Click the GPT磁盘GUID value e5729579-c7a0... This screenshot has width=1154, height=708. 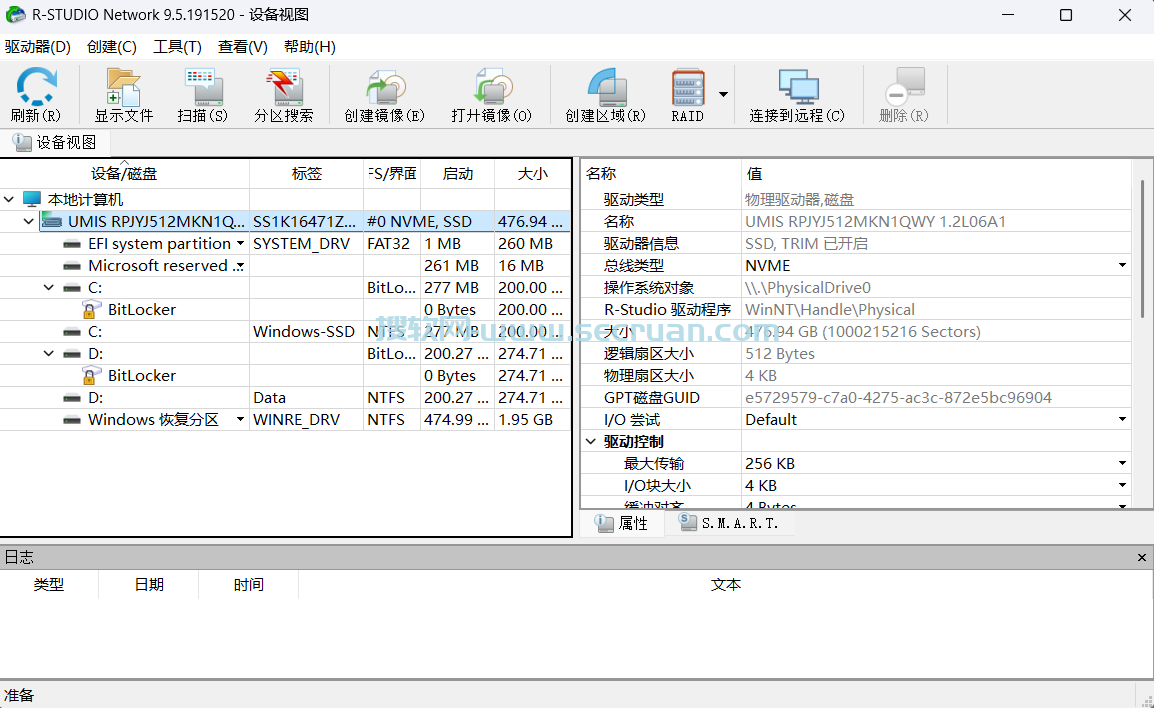[x=898, y=397]
